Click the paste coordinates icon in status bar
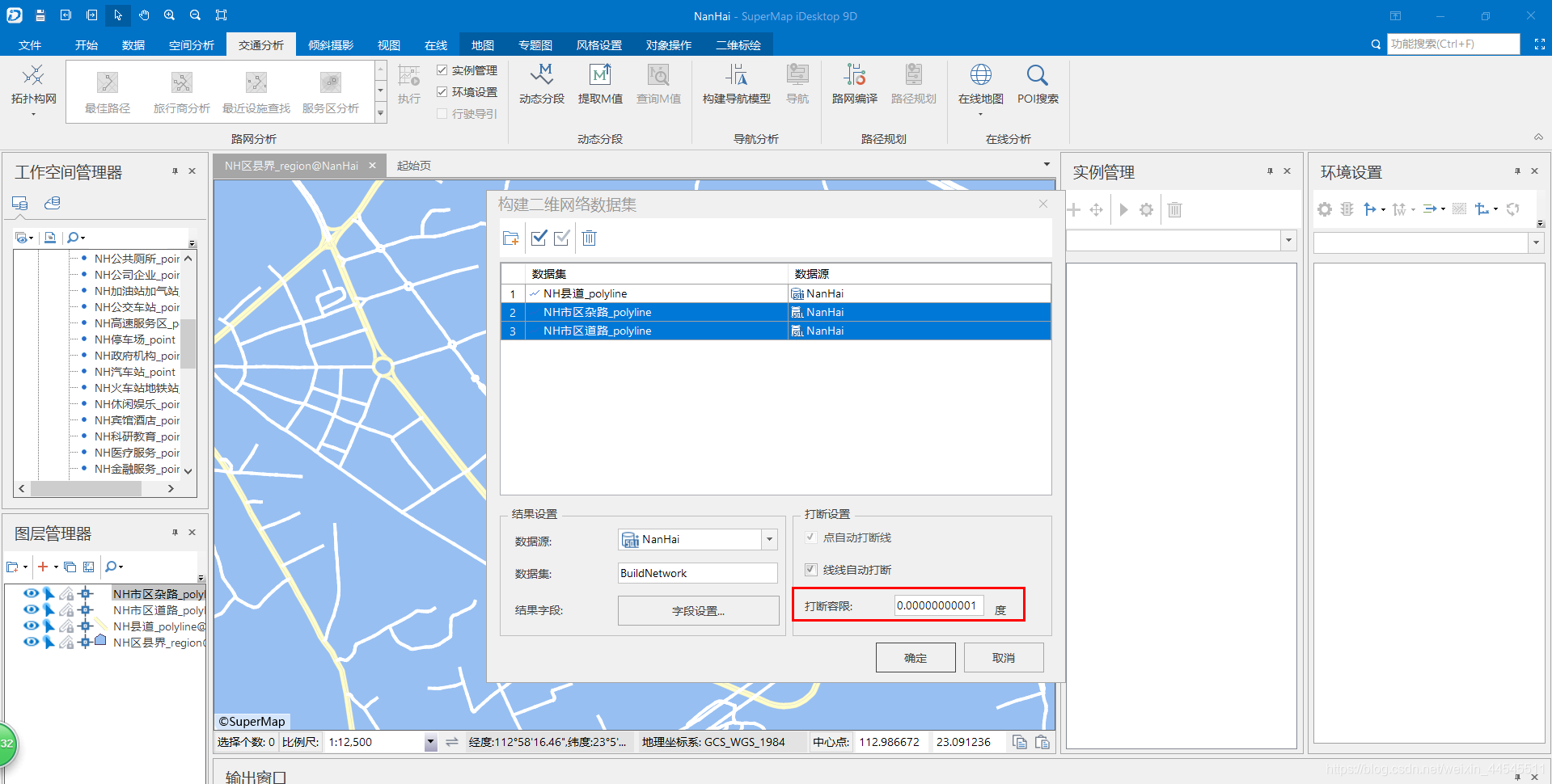This screenshot has height=784, width=1552. (x=1042, y=742)
